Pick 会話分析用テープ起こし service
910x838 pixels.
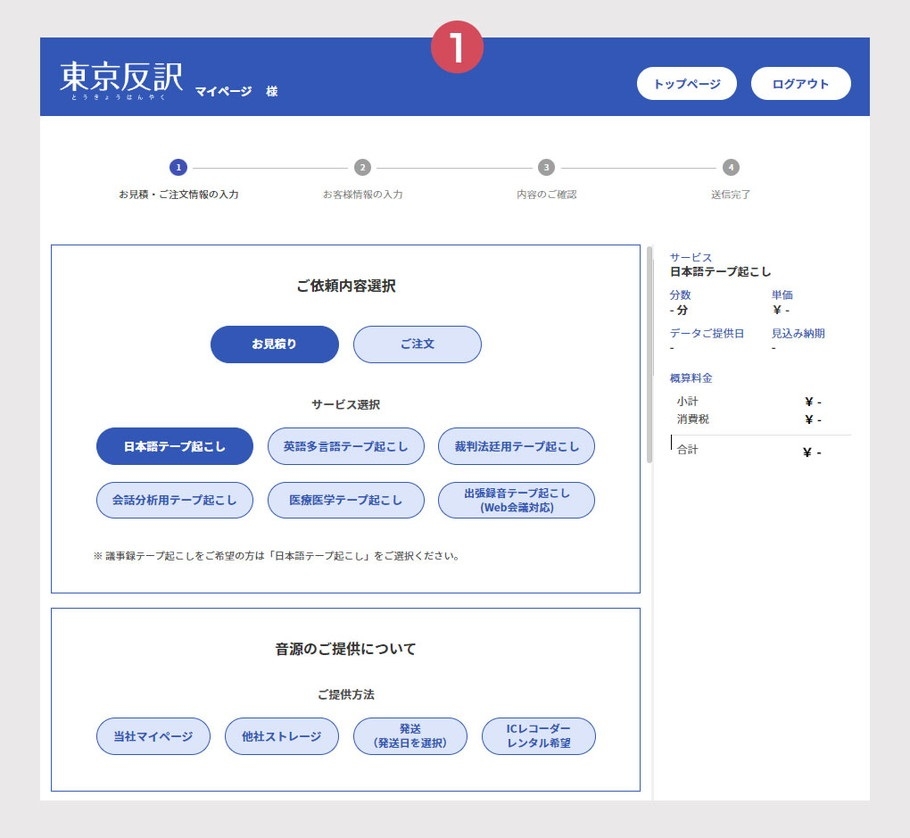point(175,500)
